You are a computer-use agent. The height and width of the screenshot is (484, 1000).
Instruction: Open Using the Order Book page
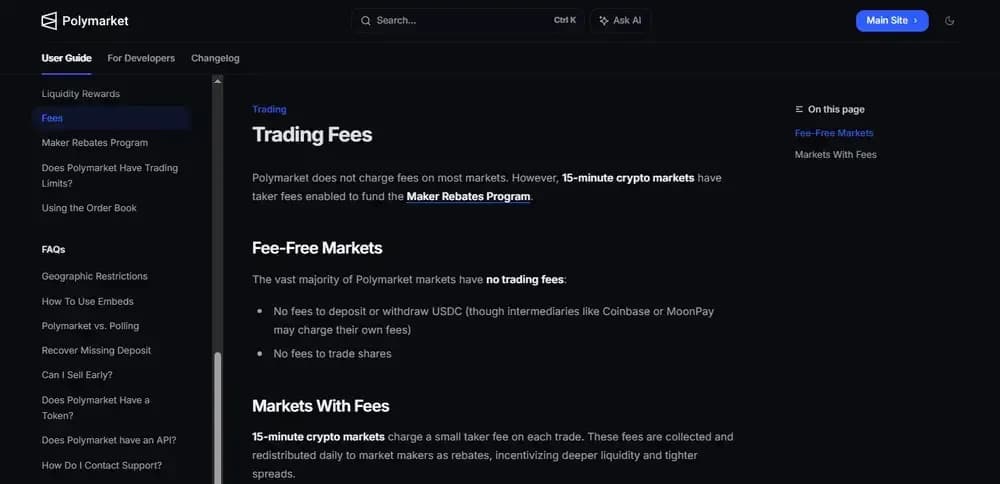pyautogui.click(x=89, y=208)
